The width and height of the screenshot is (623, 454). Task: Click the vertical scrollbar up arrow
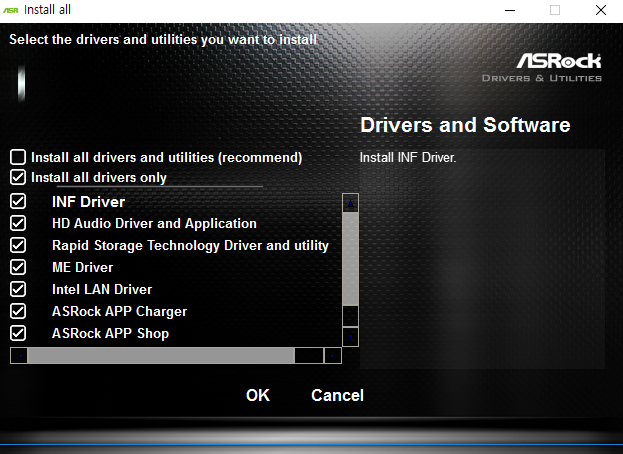350,201
